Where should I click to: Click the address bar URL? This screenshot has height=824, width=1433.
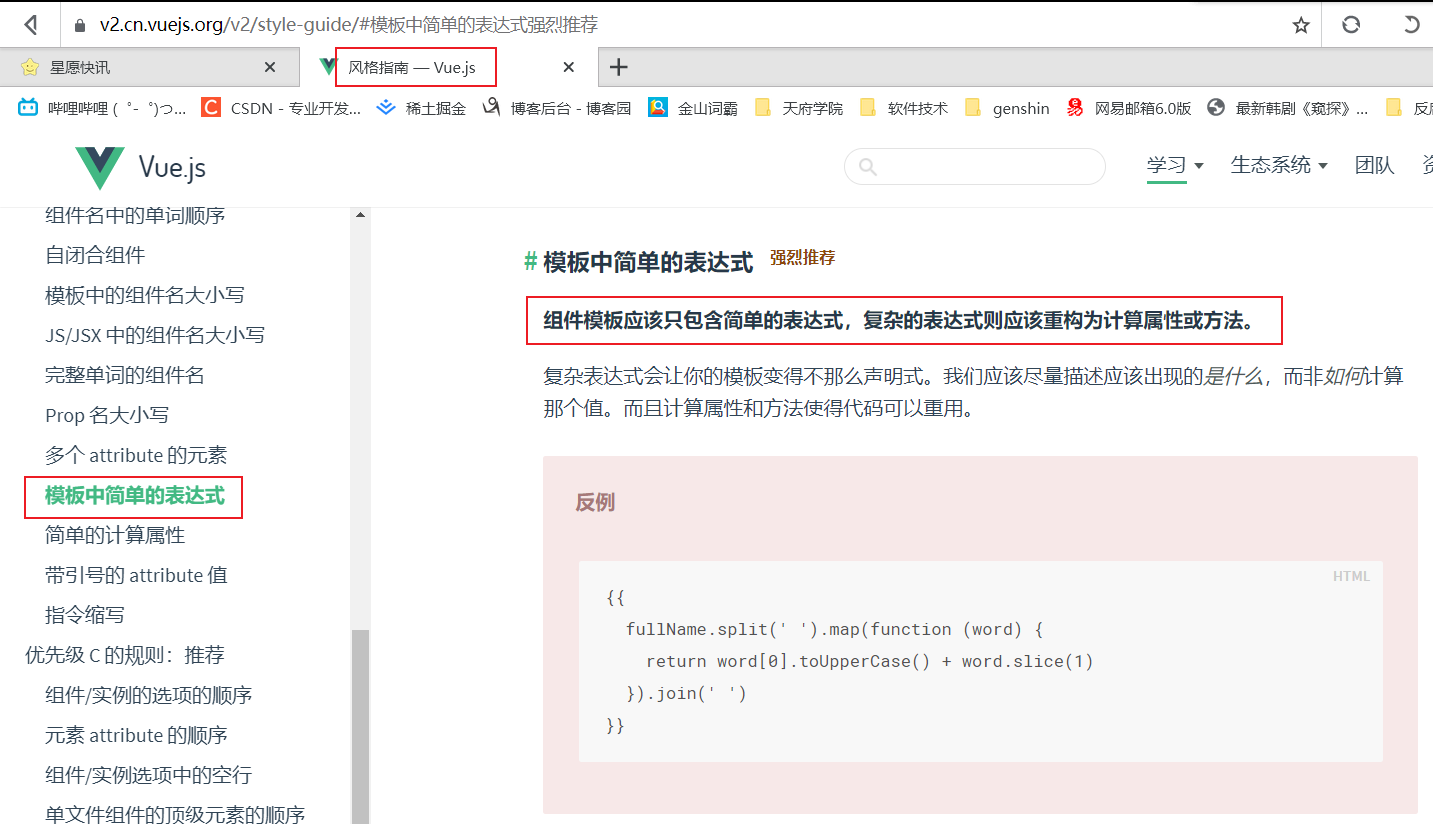point(349,25)
